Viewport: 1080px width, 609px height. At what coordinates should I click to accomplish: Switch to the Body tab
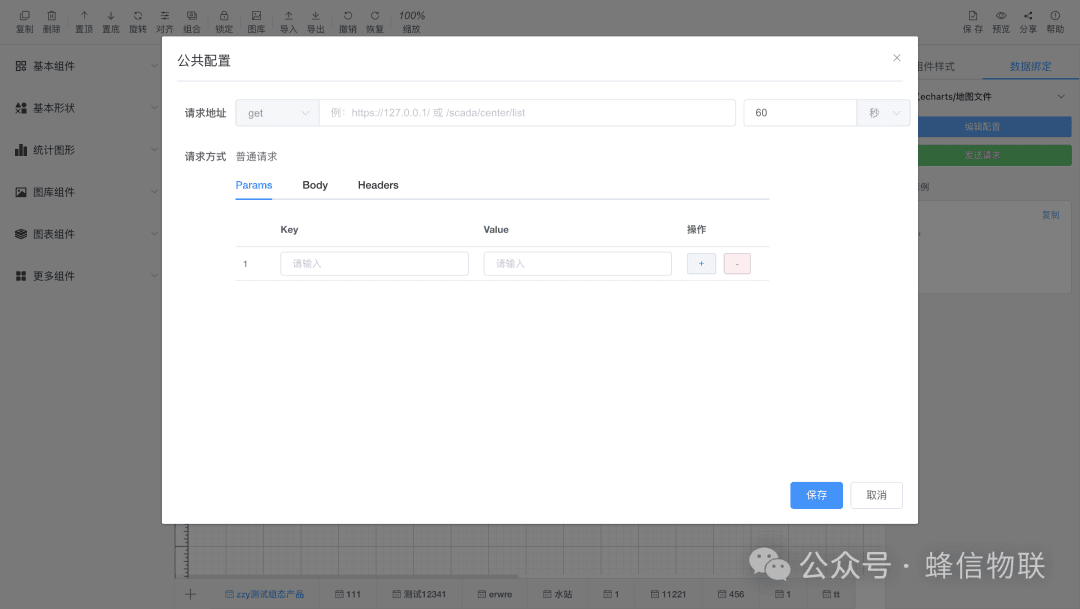click(x=315, y=185)
